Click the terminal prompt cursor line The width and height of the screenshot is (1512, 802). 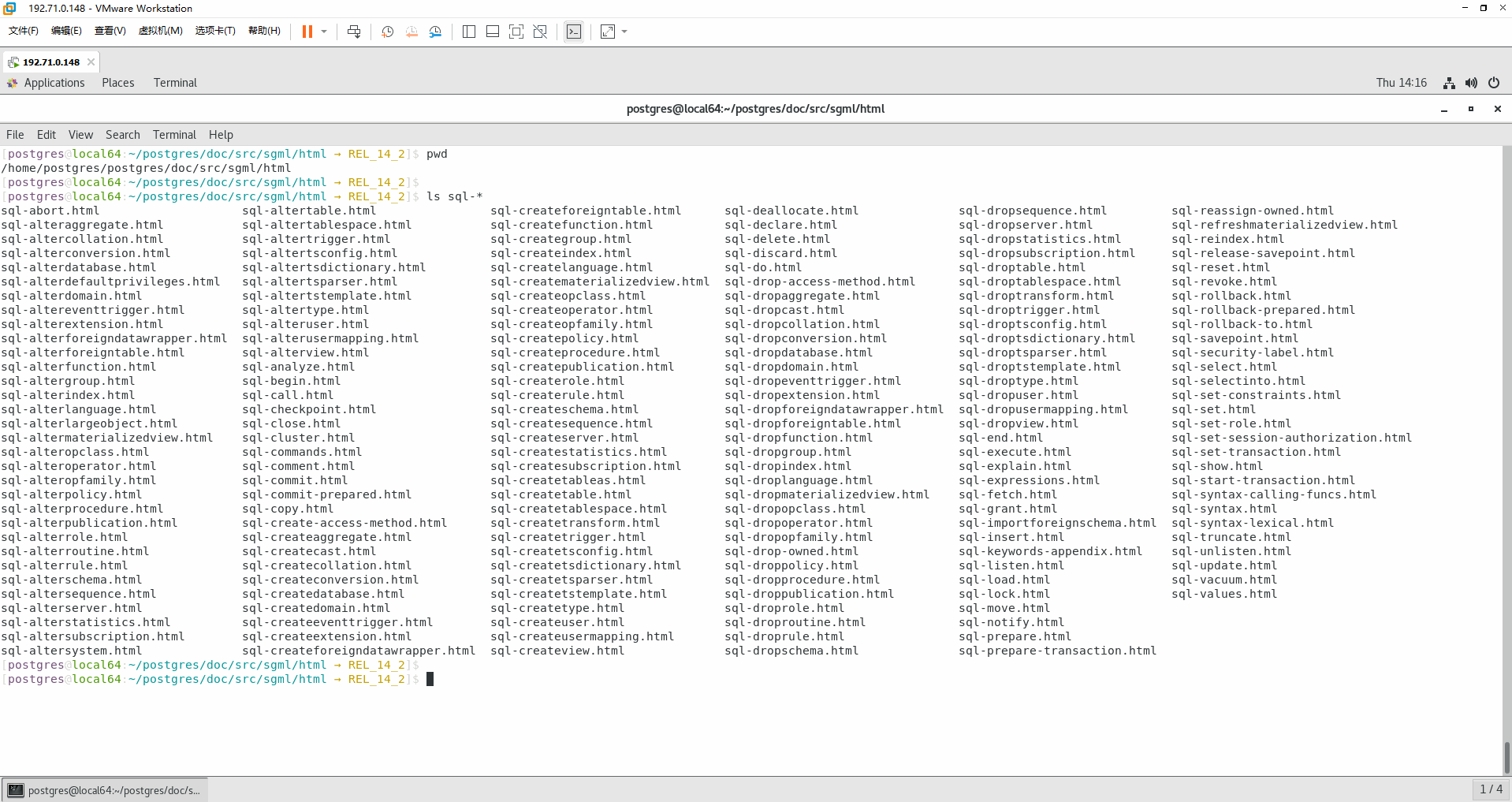click(x=218, y=679)
